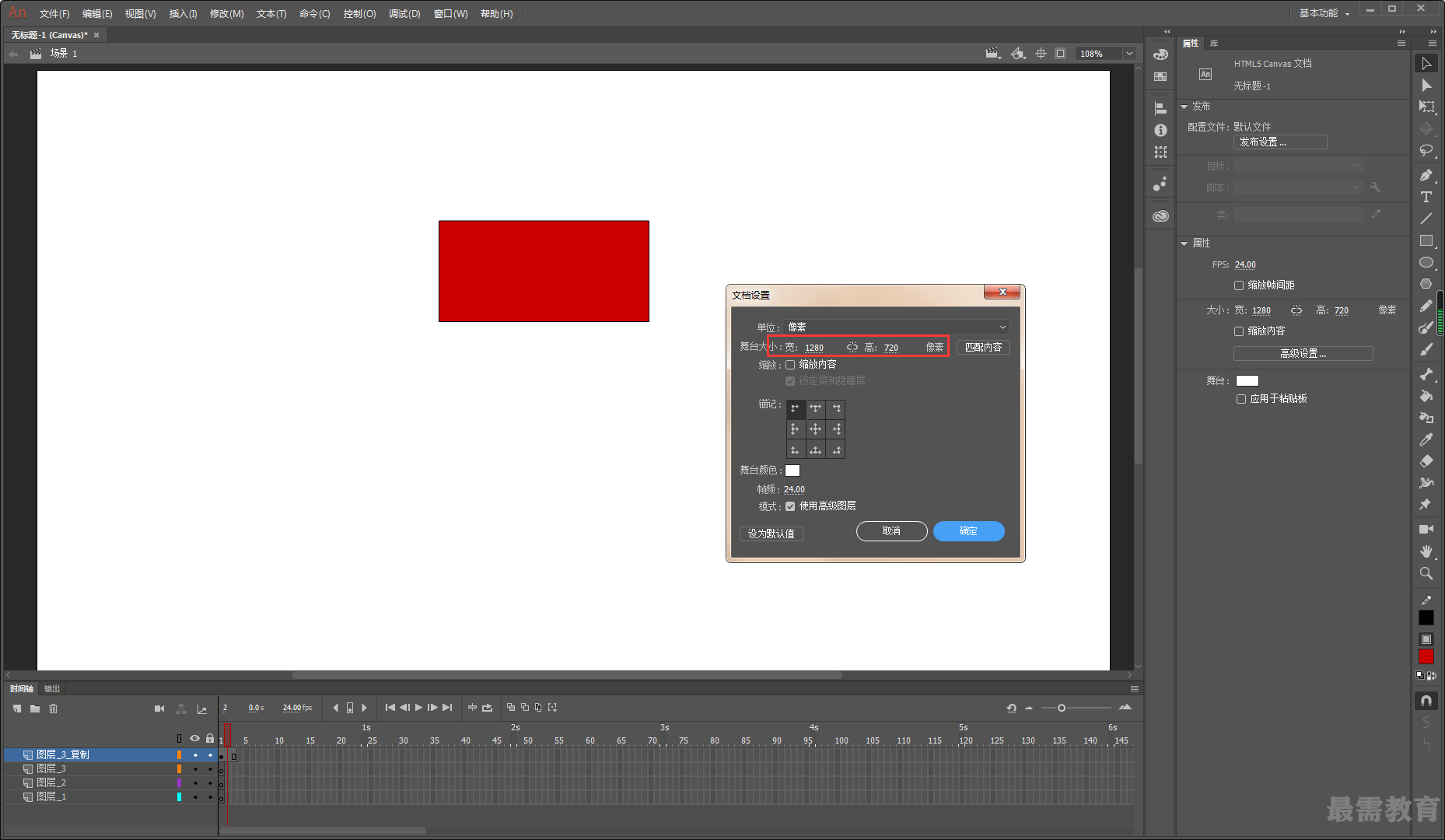The image size is (1445, 840).
Task: Enable 缩放帧间距 checkbox in properties
Action: tap(1239, 285)
